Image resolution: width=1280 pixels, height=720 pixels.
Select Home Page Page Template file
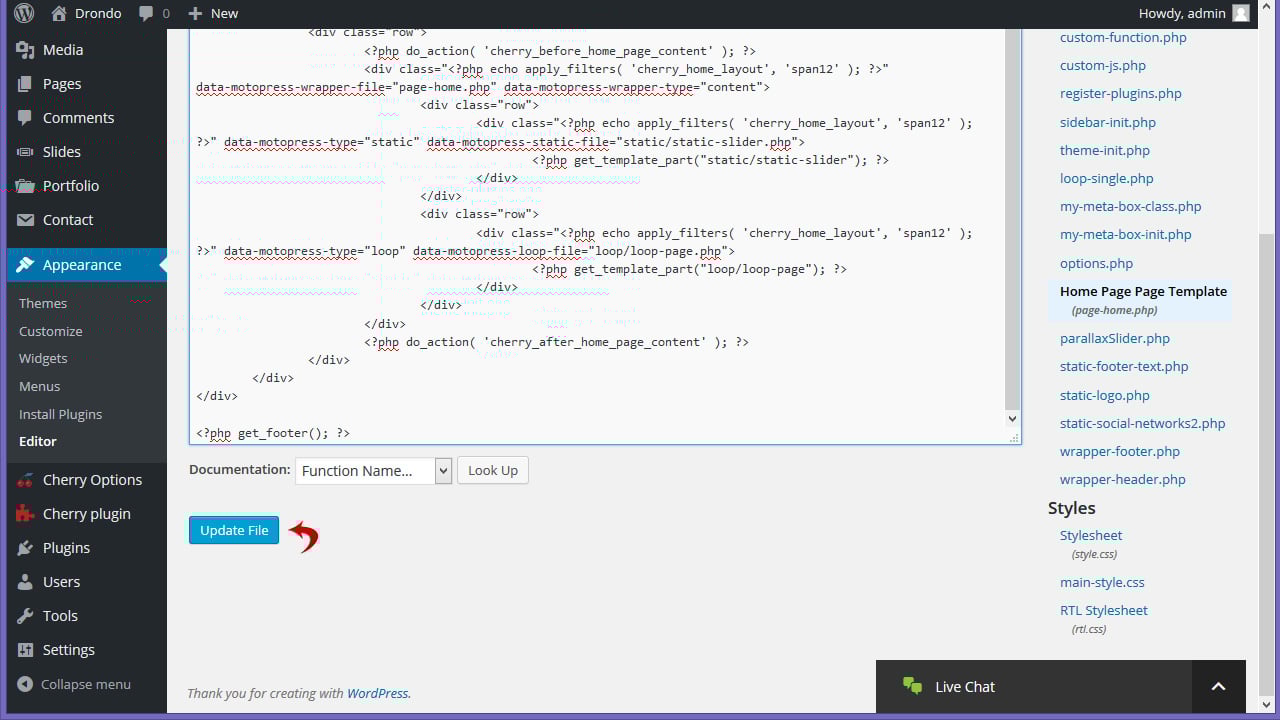point(1143,291)
